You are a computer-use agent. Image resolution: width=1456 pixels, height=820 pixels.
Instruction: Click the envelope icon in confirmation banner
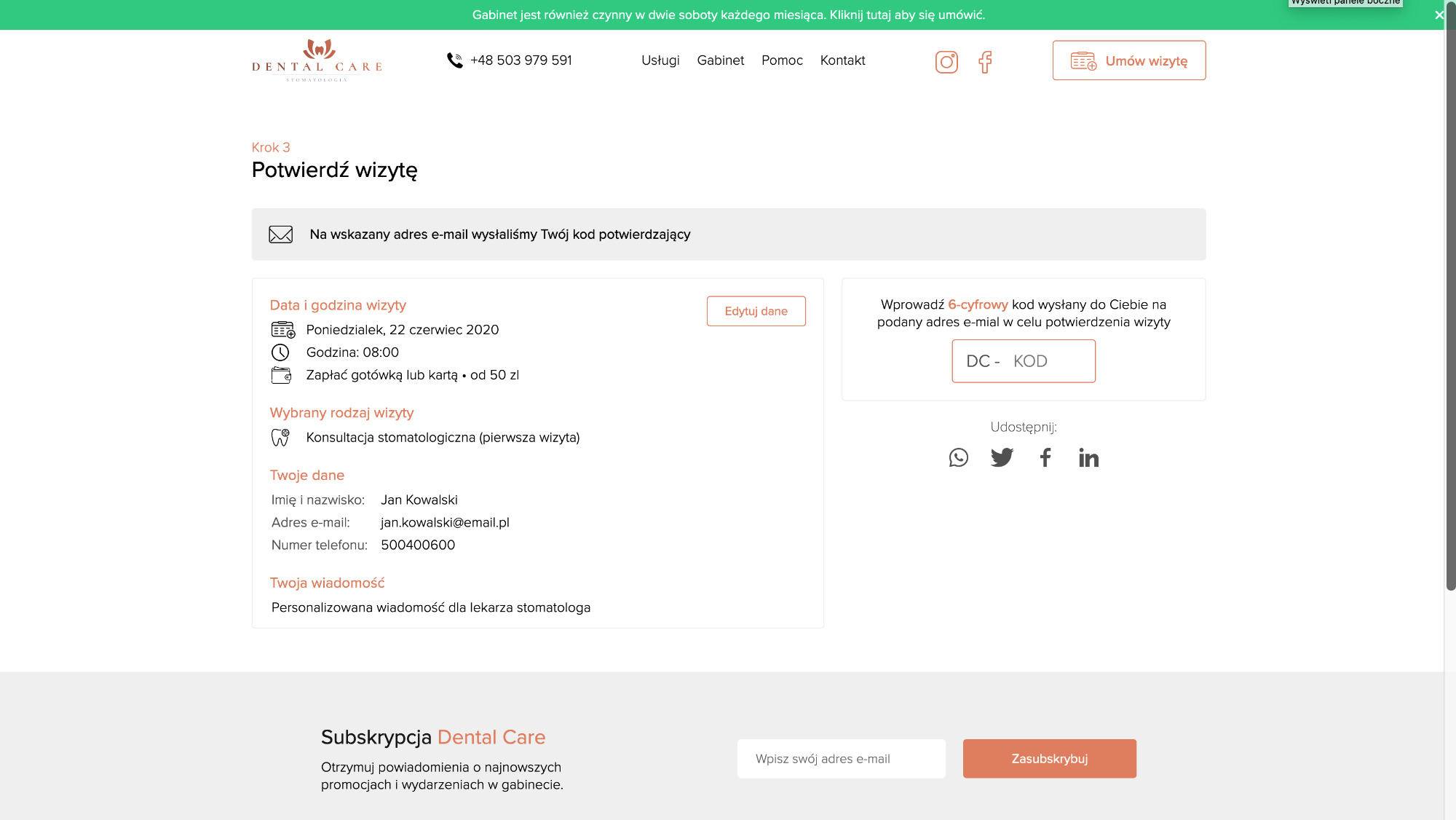pos(280,234)
